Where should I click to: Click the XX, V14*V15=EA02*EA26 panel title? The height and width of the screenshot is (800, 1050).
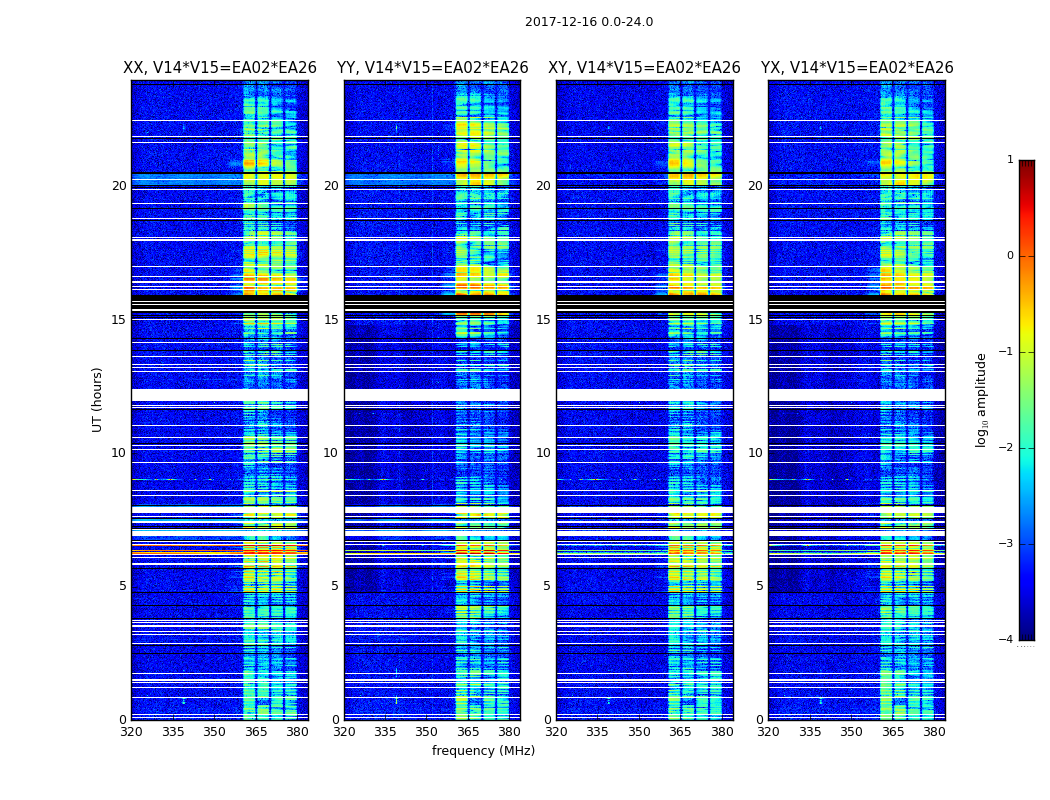(x=220, y=68)
